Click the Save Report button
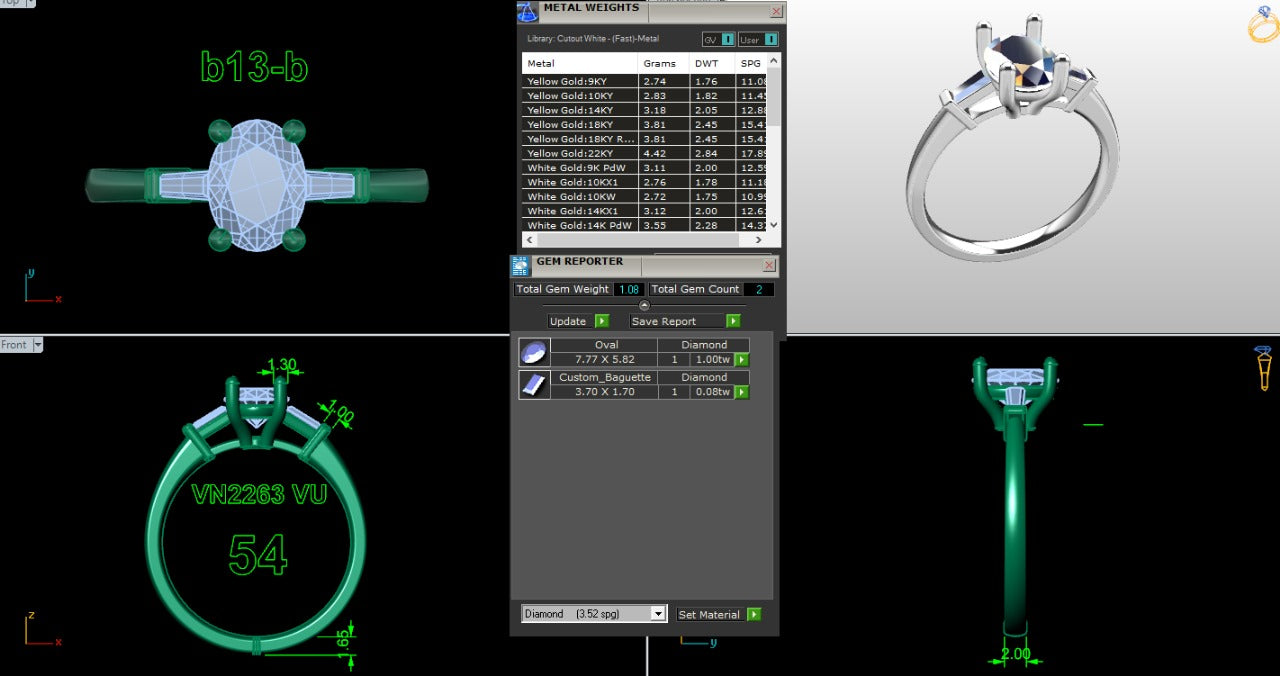The height and width of the screenshot is (676, 1280). 677,321
